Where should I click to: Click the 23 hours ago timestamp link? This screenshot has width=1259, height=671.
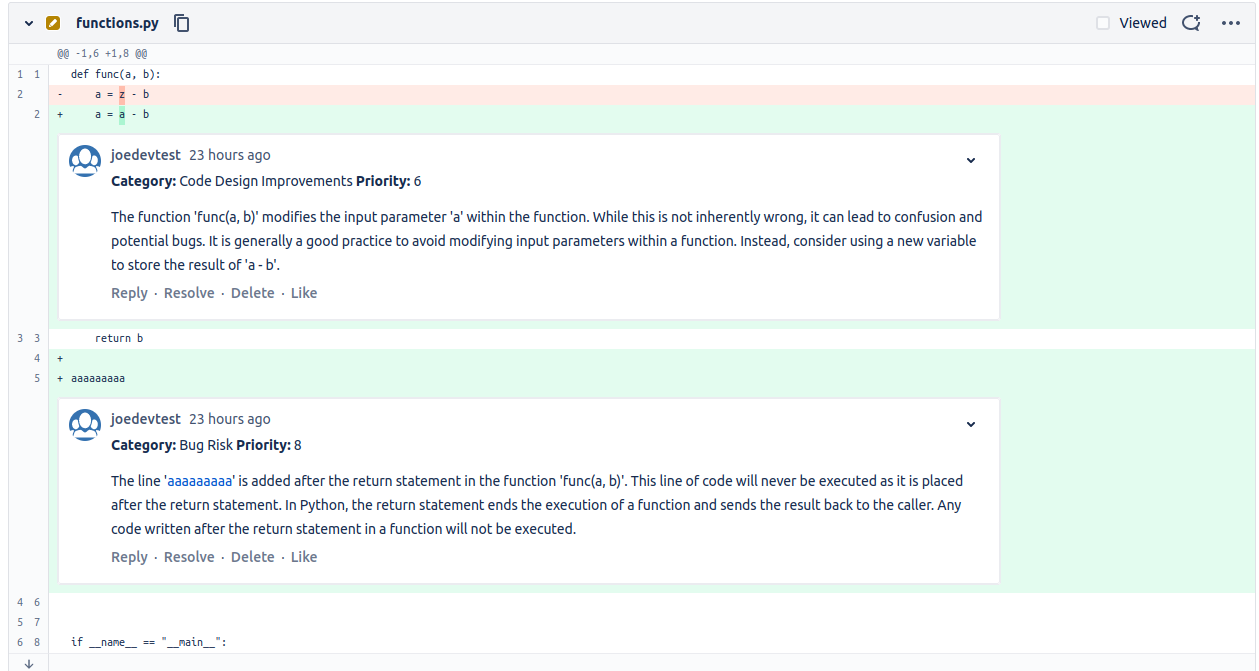click(x=230, y=154)
